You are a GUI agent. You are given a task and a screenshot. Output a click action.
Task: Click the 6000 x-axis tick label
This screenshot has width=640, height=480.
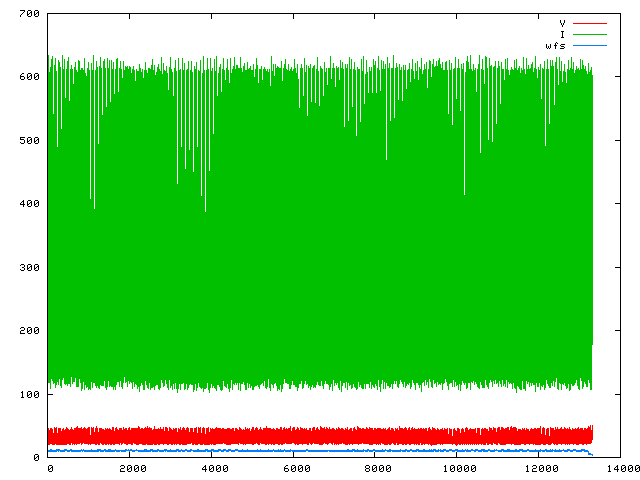[x=295, y=469]
